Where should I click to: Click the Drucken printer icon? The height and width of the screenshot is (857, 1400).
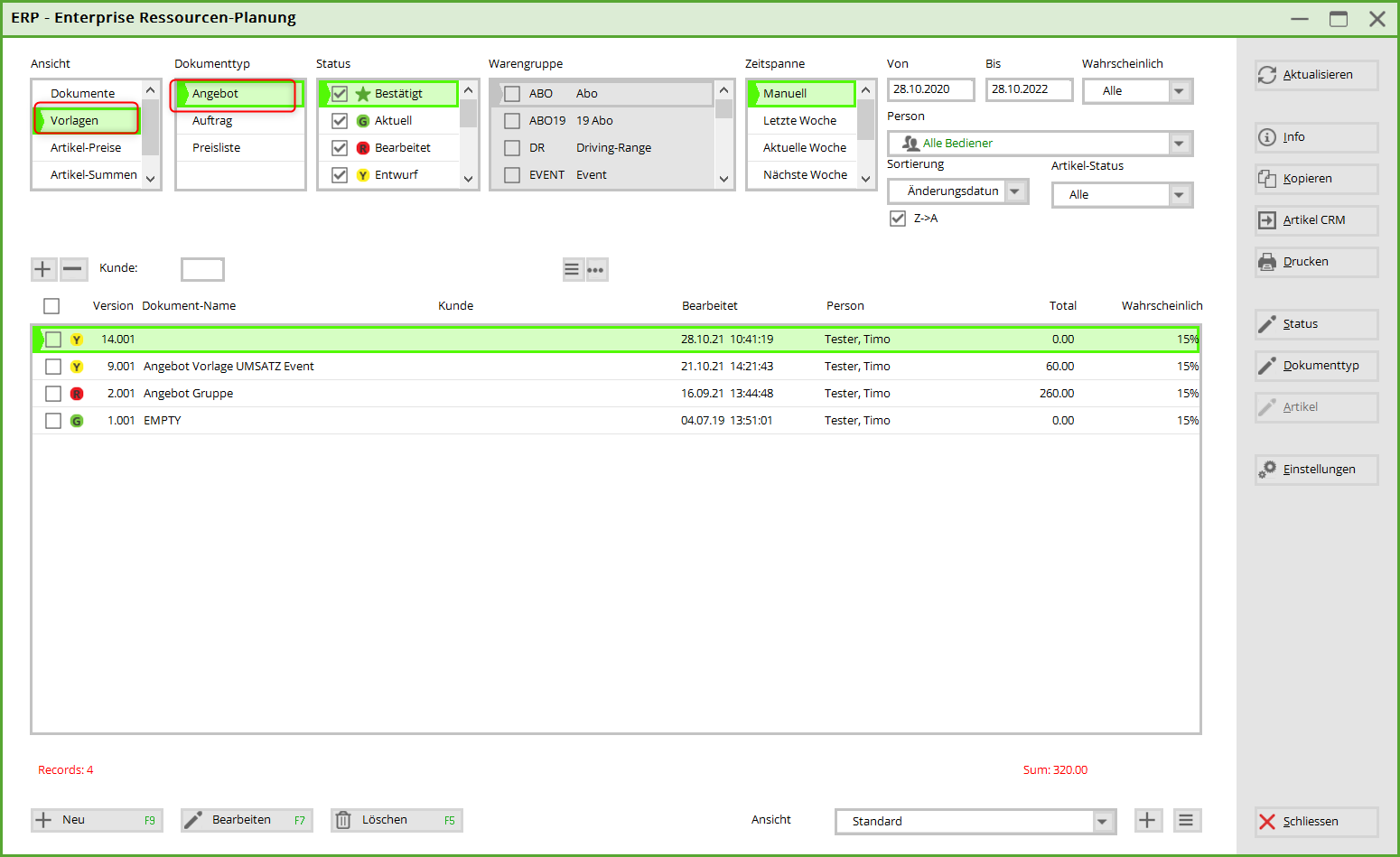point(1267,262)
